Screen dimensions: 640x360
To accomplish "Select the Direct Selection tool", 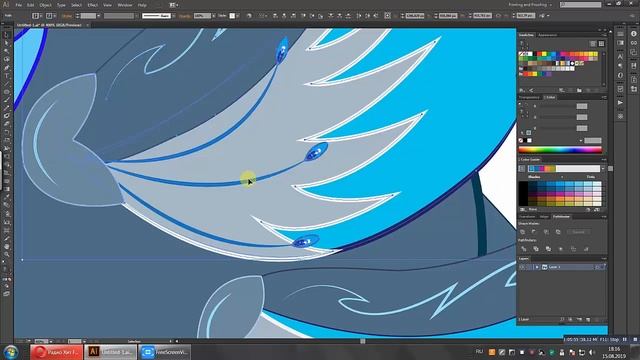I will pyautogui.click(x=6, y=43).
